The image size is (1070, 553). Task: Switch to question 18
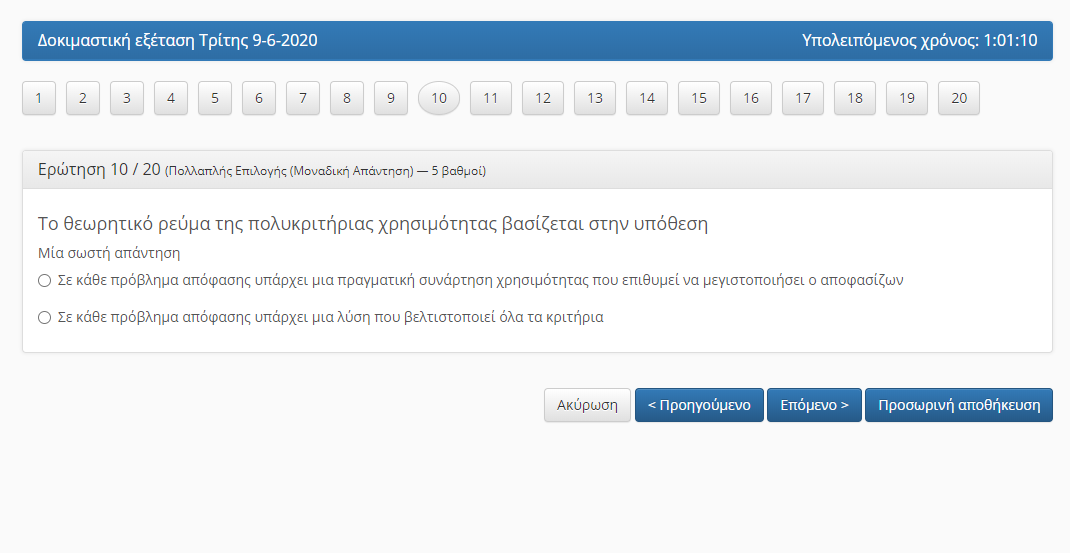pyautogui.click(x=855, y=98)
